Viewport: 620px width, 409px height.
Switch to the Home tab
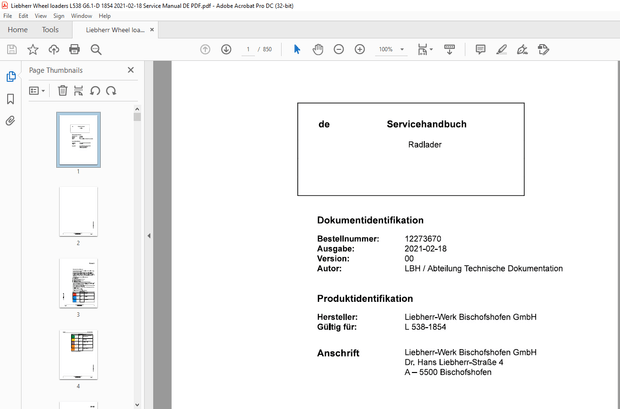pyautogui.click(x=18, y=30)
